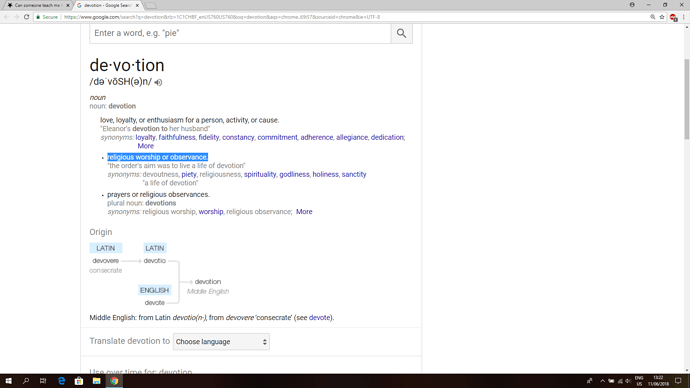This screenshot has width=690, height=388.
Task: Open the Windows Start menu
Action: pyautogui.click(x=8, y=381)
